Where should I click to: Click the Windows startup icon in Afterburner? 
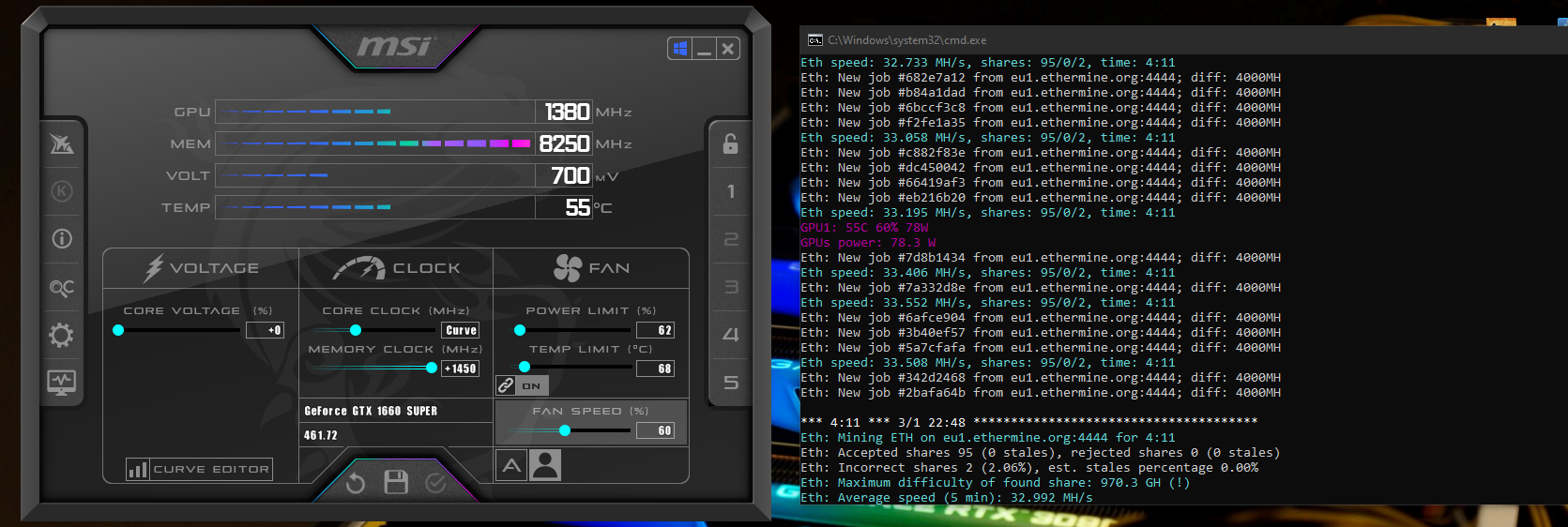680,49
